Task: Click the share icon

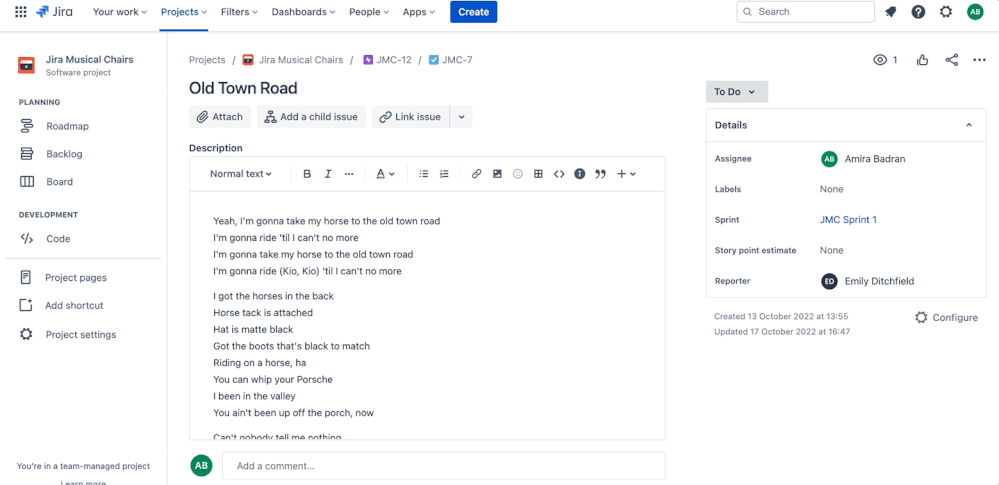Action: (x=952, y=60)
